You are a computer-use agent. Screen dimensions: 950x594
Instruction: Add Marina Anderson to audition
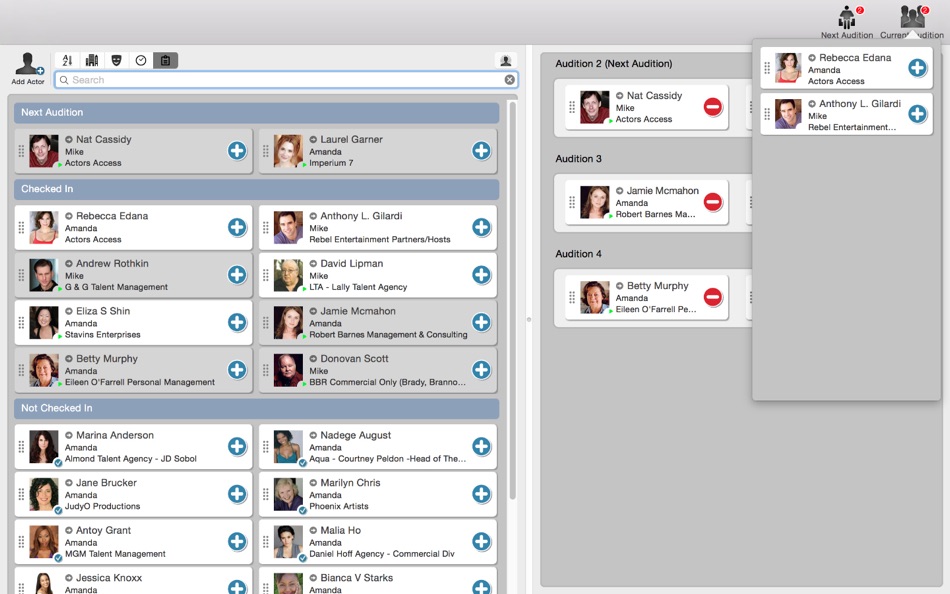coord(237,447)
